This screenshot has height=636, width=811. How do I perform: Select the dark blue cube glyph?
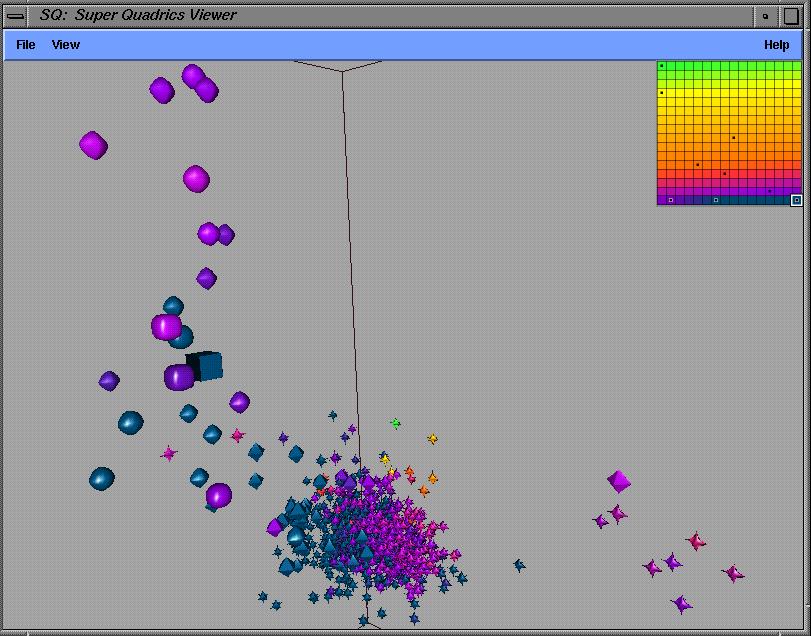[x=206, y=366]
